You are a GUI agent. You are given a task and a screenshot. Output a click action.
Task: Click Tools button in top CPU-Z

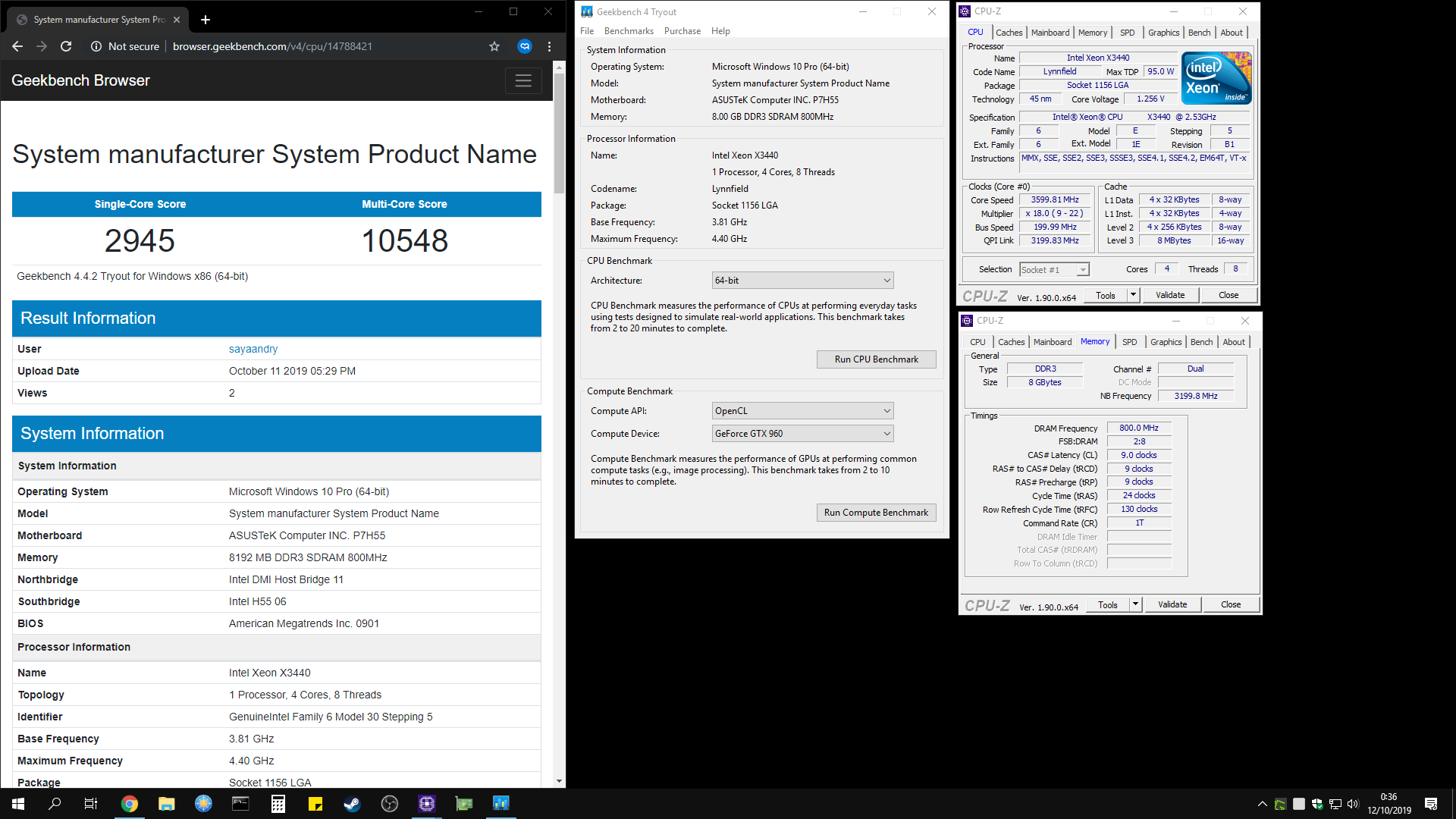[1106, 296]
